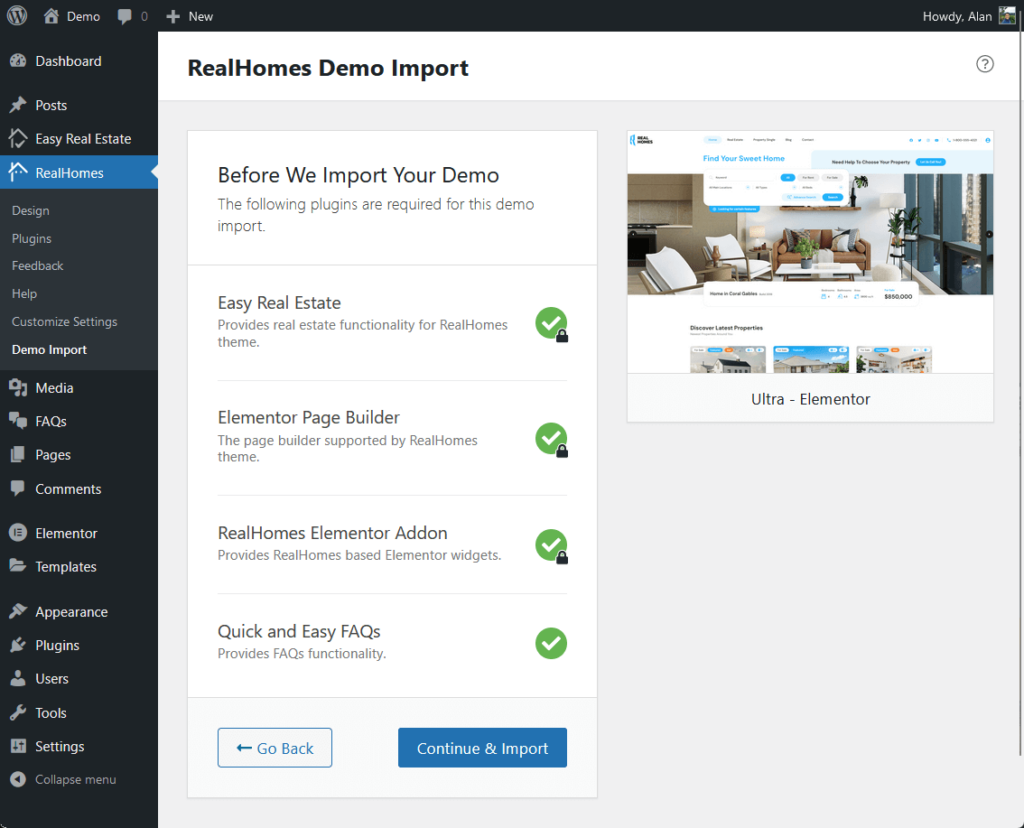Open the Customize Settings submenu link
Screen dimensions: 1024x828
pyautogui.click(x=65, y=322)
